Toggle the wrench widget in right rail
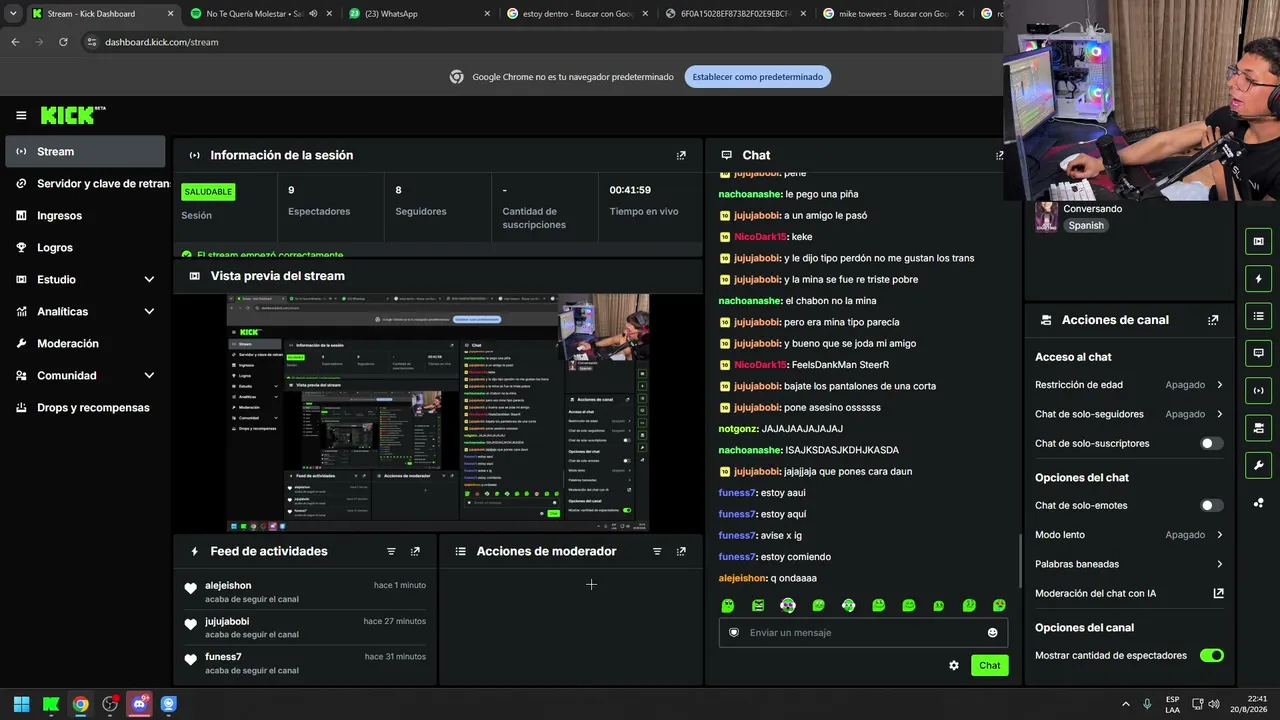1280x720 pixels. click(x=1258, y=465)
